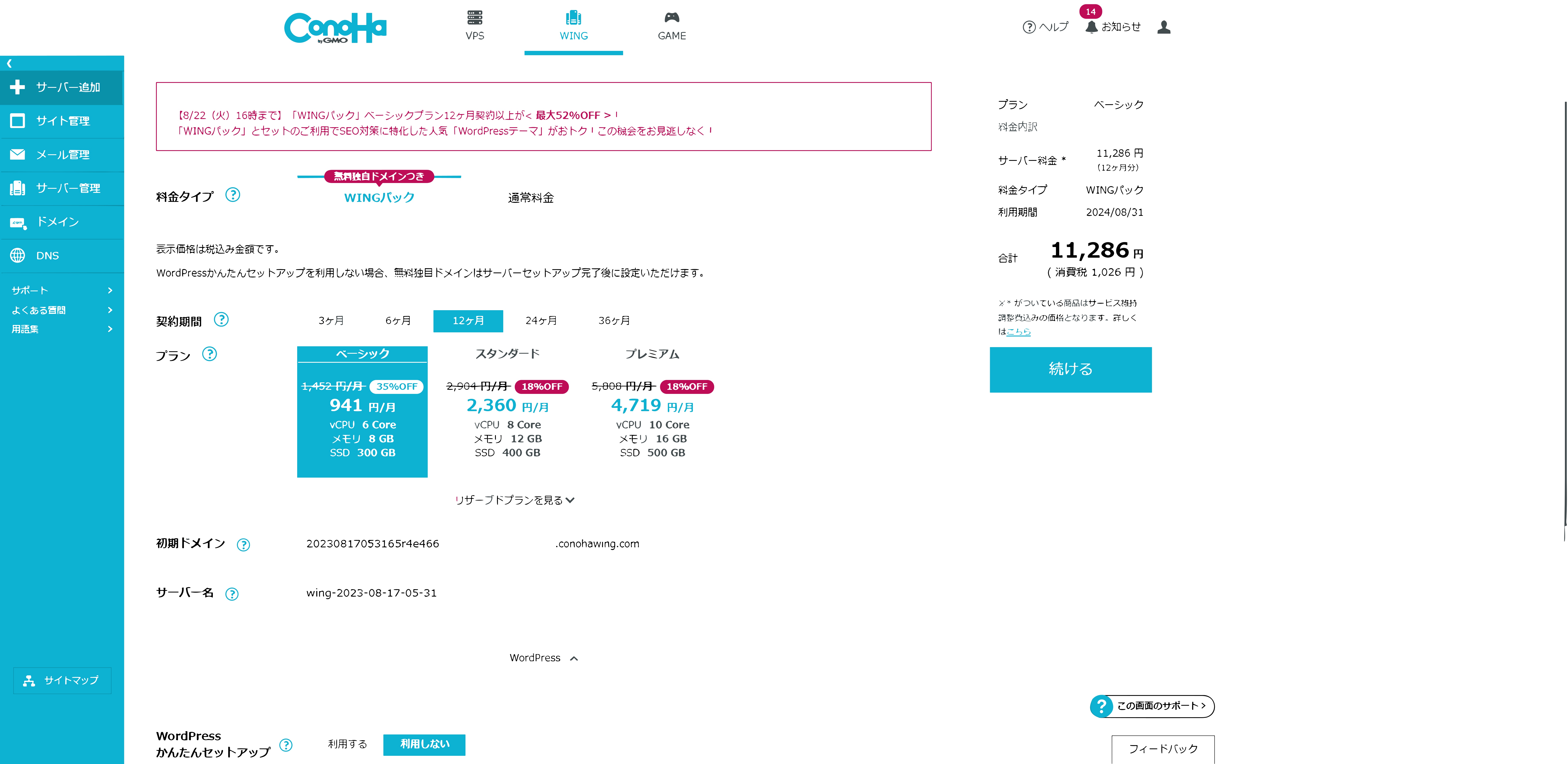Screen dimensions: 1568x764
Task: Open フィードバック button
Action: point(1163,749)
